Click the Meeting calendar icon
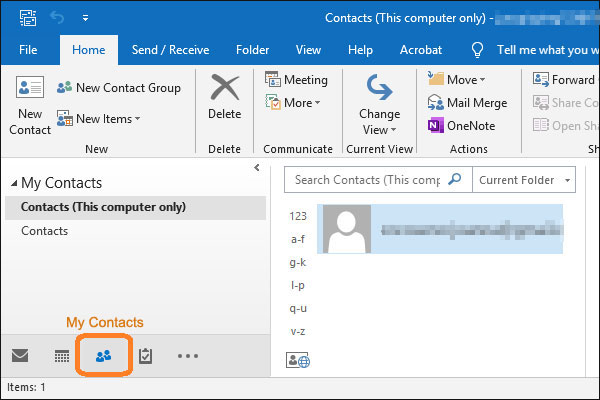This screenshot has width=600, height=400. pos(273,79)
